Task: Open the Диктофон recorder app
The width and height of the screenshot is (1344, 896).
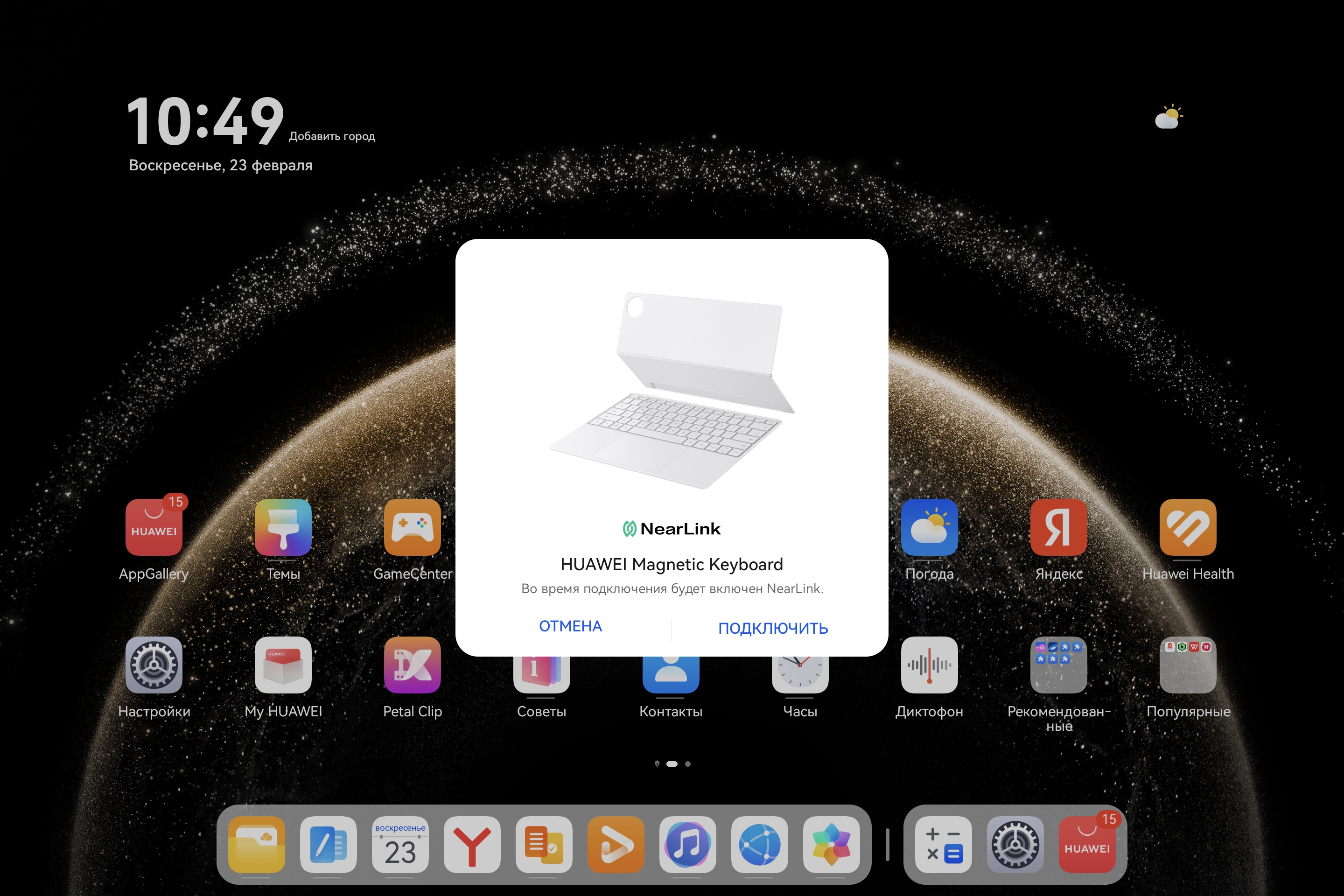Action: (x=929, y=665)
